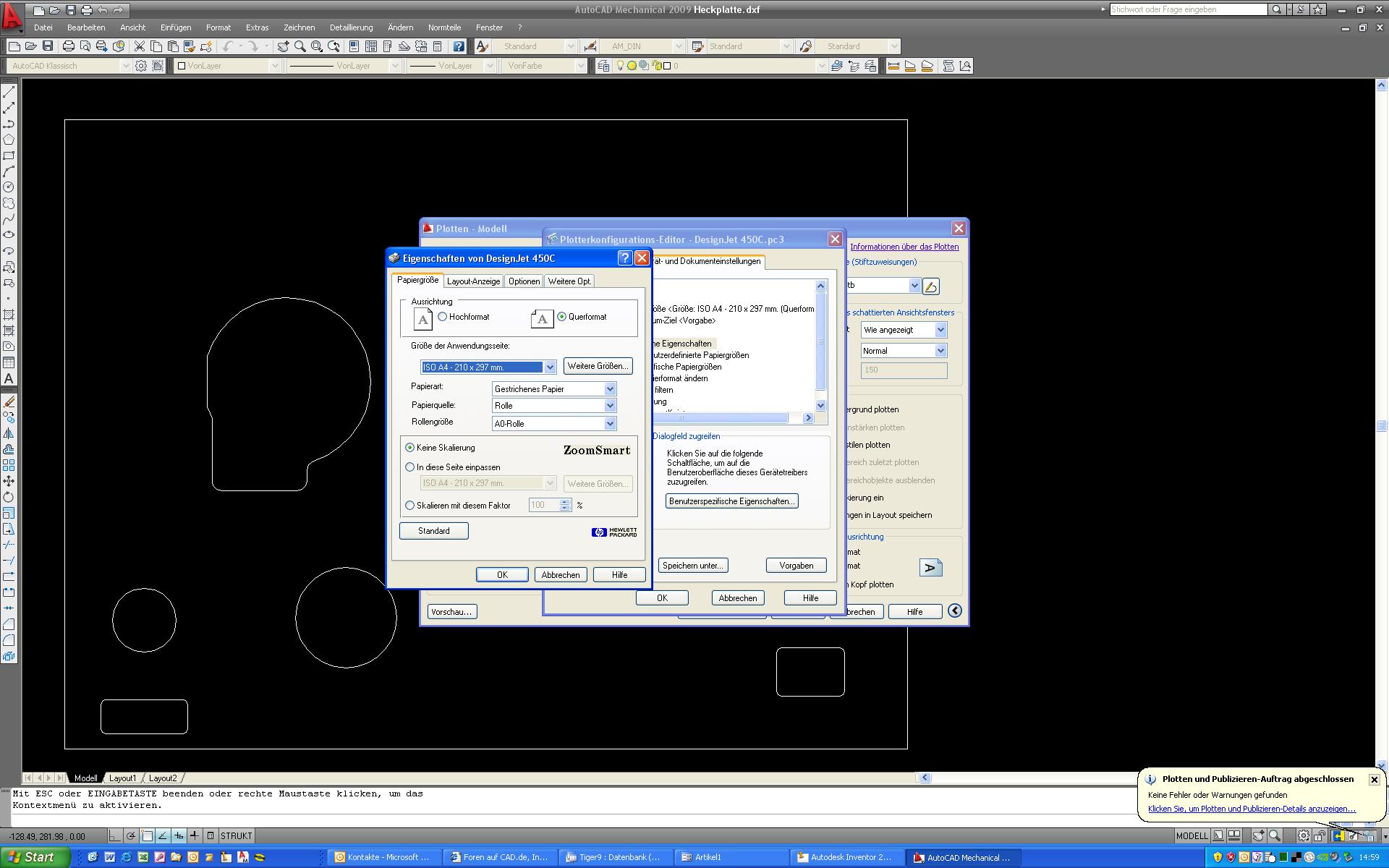
Task: Select Skalieren mit diesem Faktor option
Action: tap(410, 506)
